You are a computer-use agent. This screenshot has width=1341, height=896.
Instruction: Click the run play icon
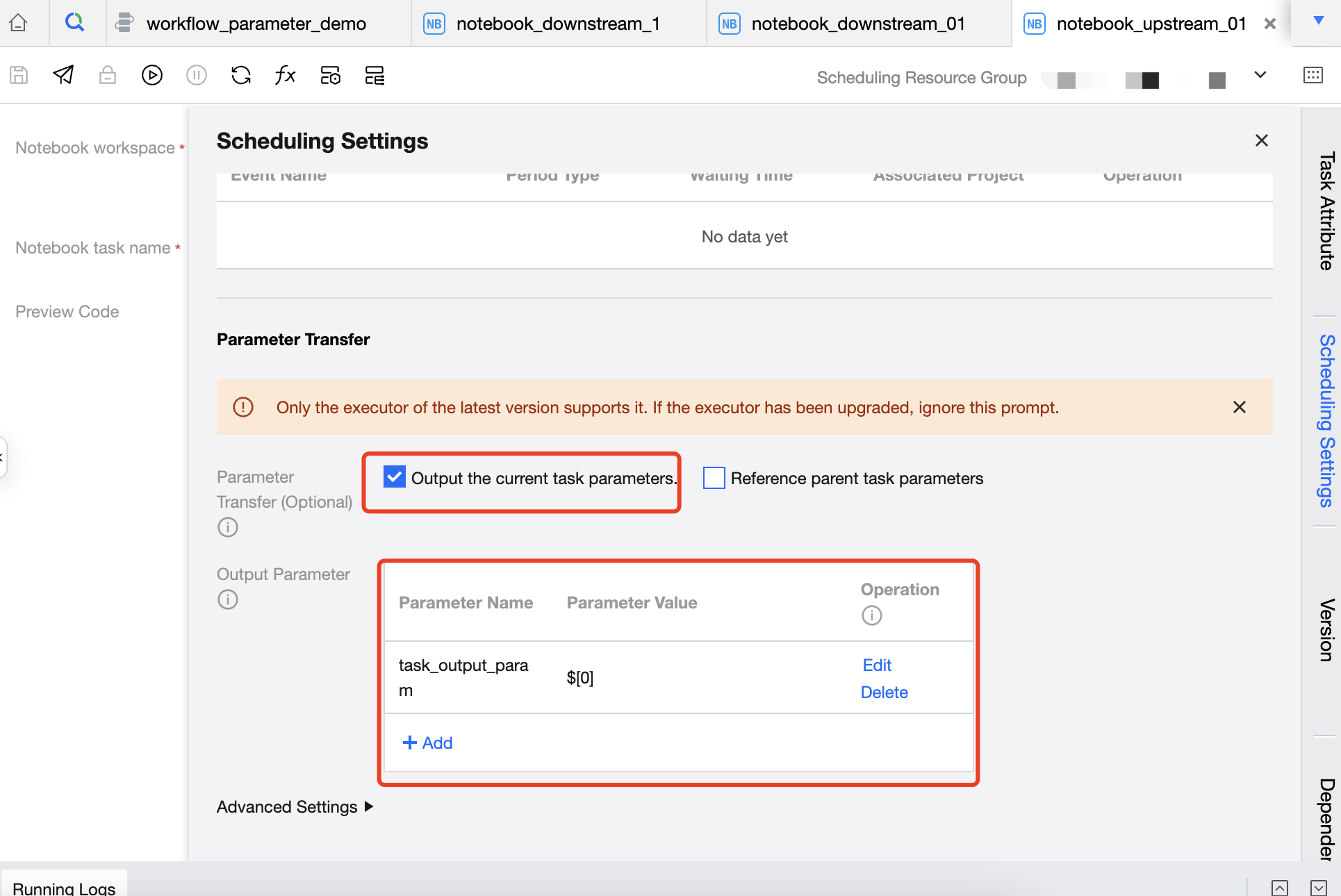pyautogui.click(x=151, y=75)
